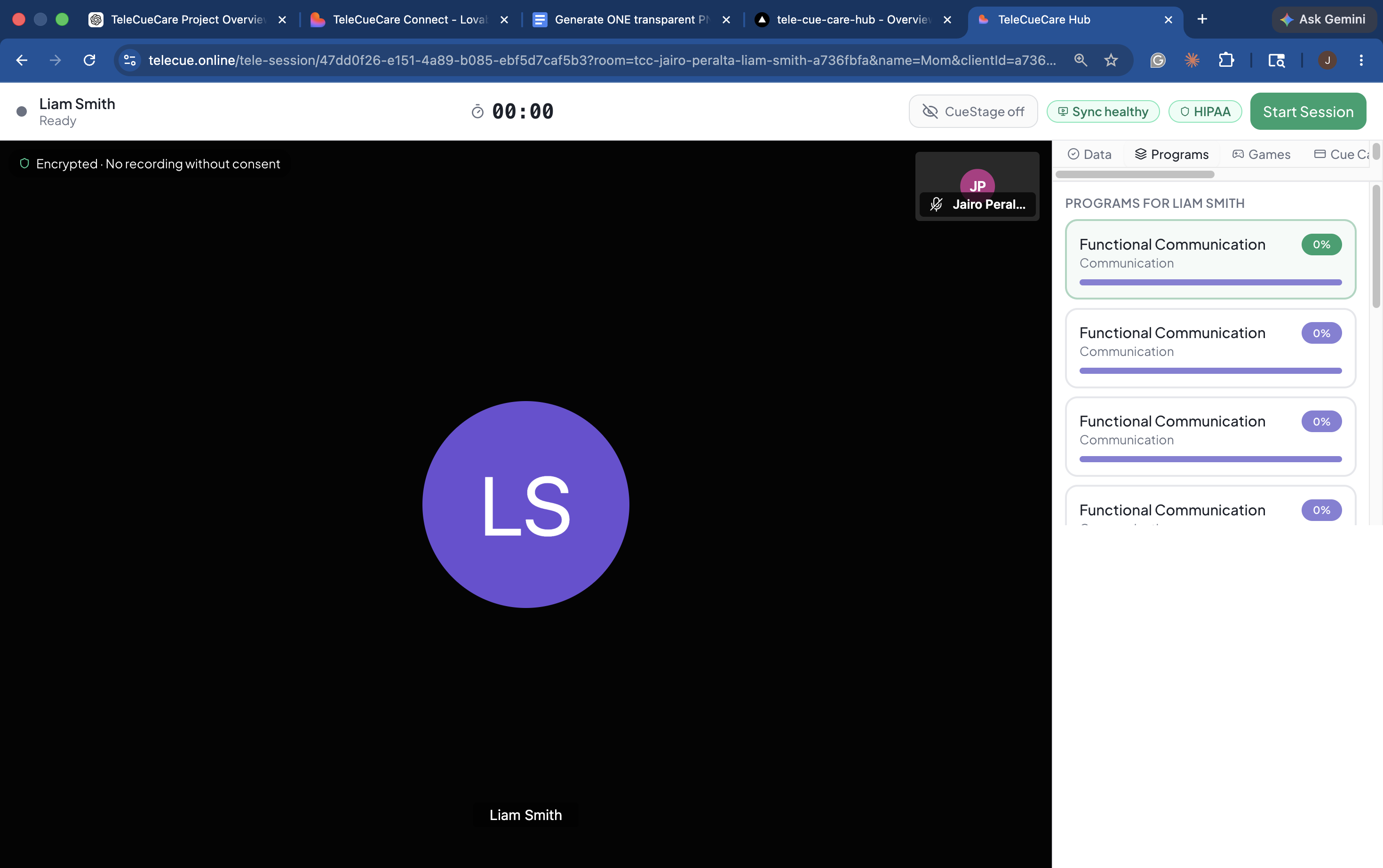
Task: Click the zoom magnifier icon in address bar
Action: click(1081, 60)
